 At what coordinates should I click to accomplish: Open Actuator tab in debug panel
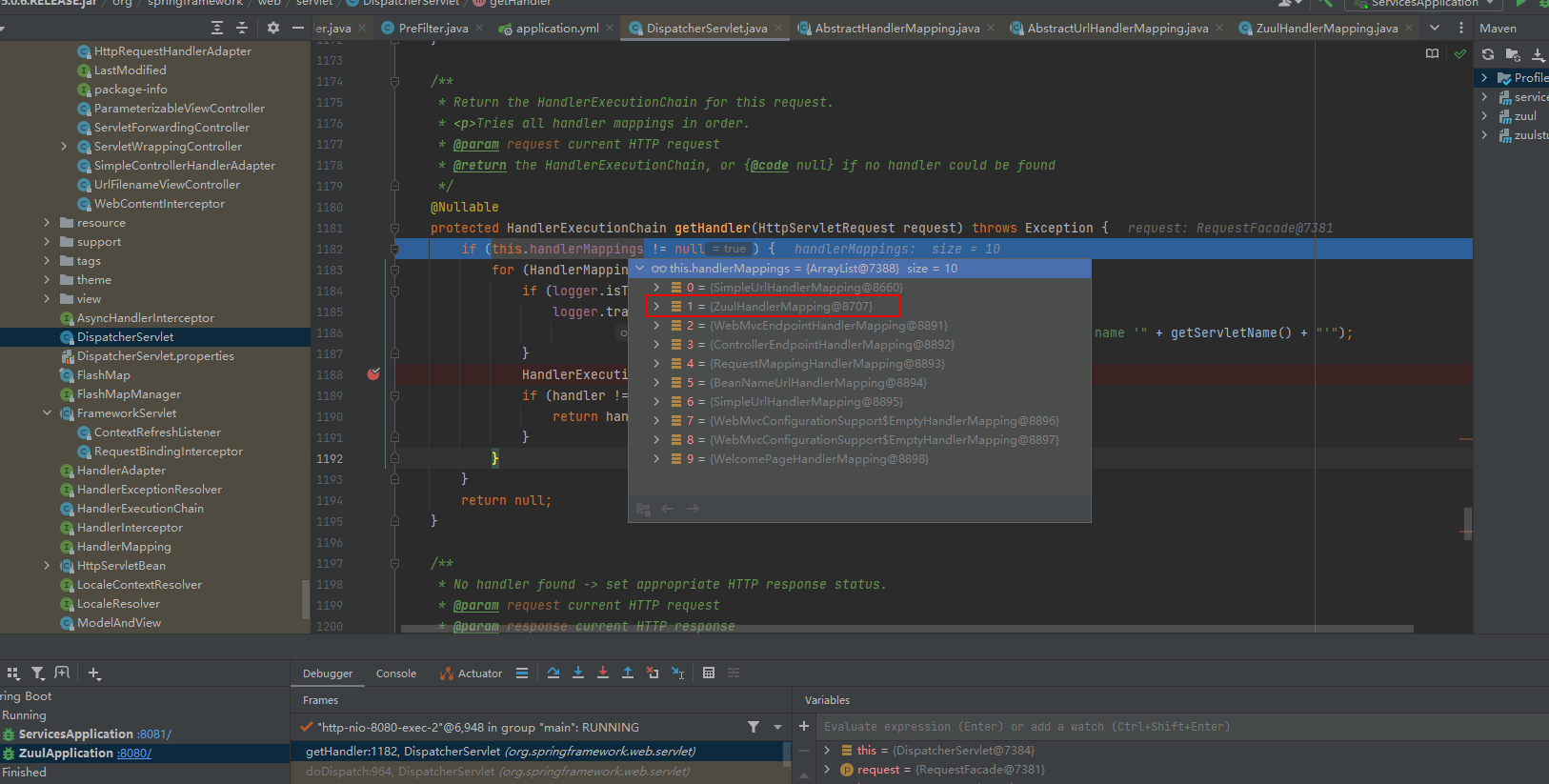pos(471,673)
